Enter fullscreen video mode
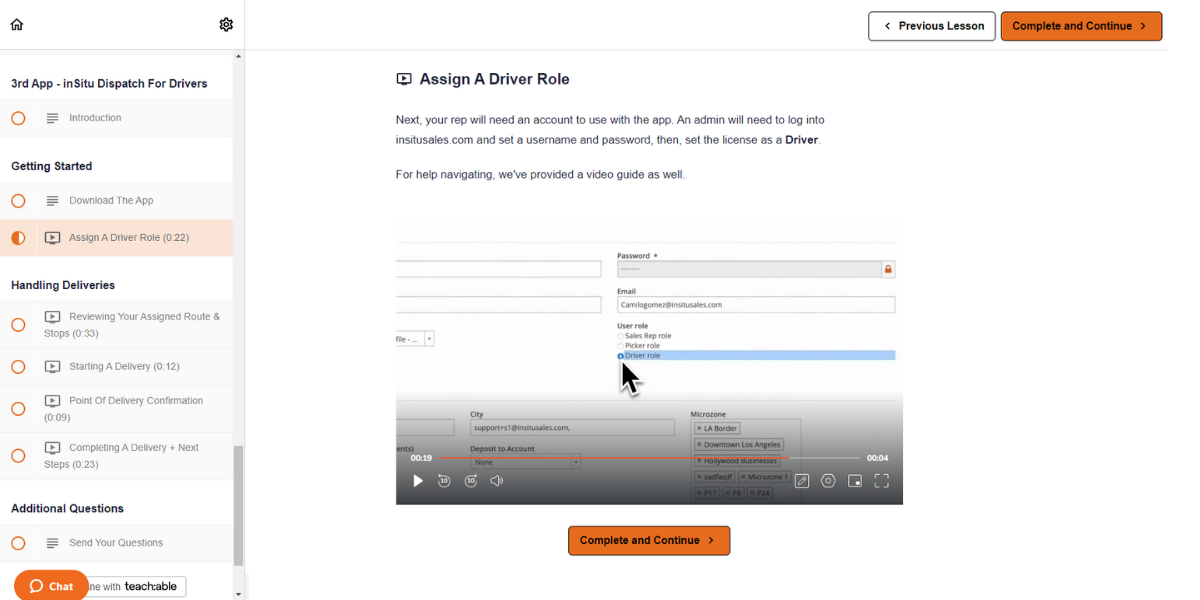 (x=881, y=481)
